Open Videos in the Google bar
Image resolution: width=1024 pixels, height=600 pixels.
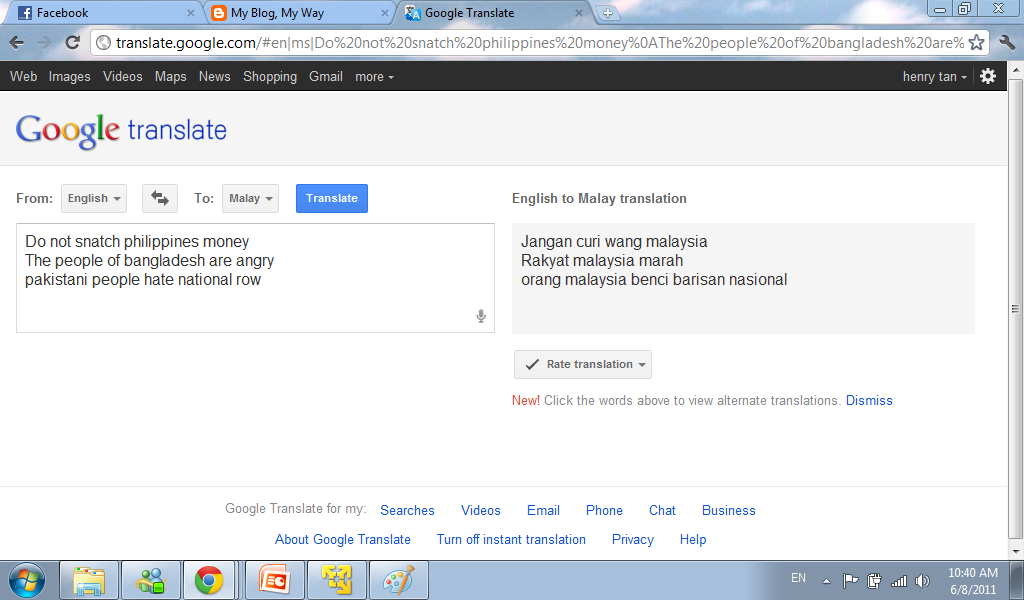[123, 76]
